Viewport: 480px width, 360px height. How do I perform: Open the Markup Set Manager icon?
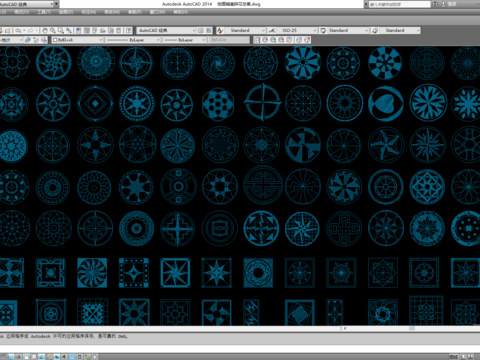point(111,30)
